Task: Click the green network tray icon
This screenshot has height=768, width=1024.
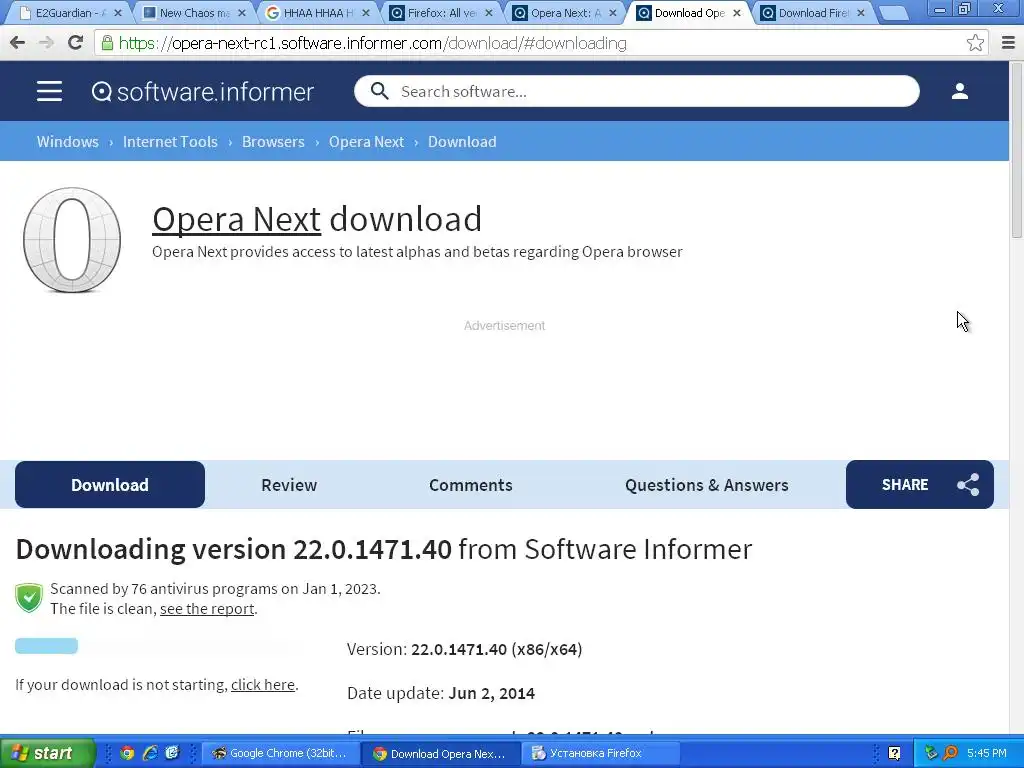Action: [931, 753]
